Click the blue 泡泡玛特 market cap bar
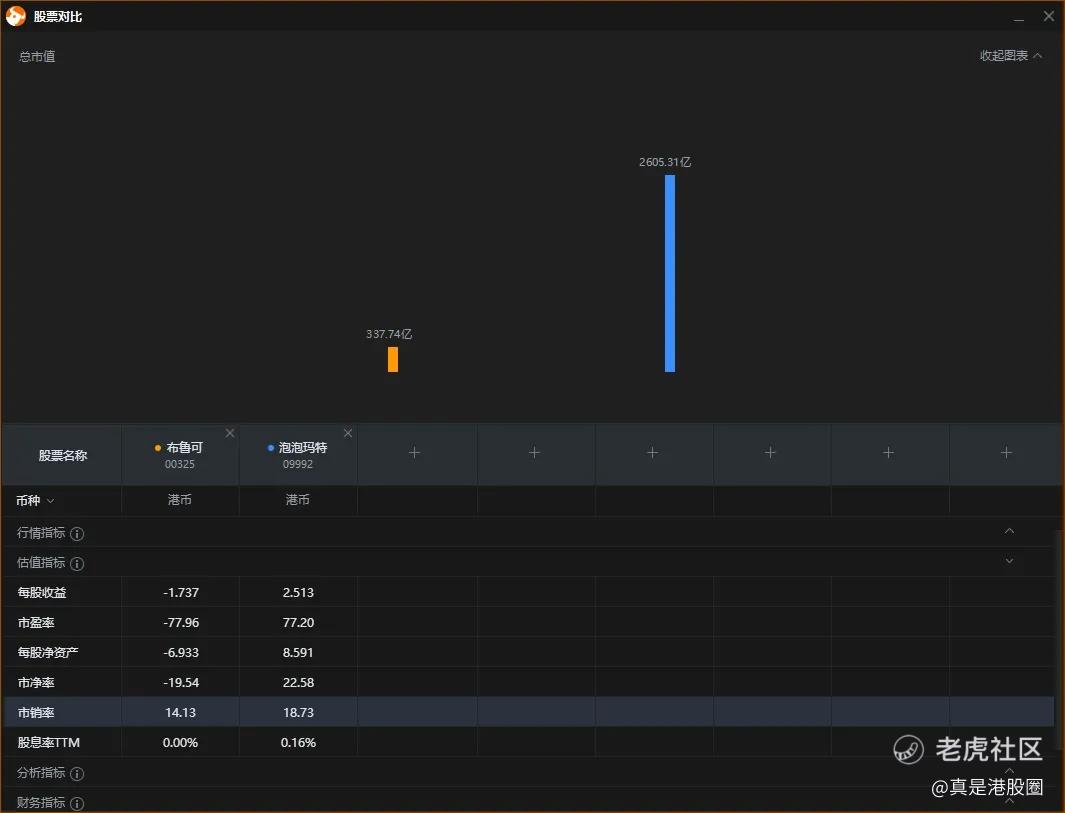1065x813 pixels. tap(670, 273)
